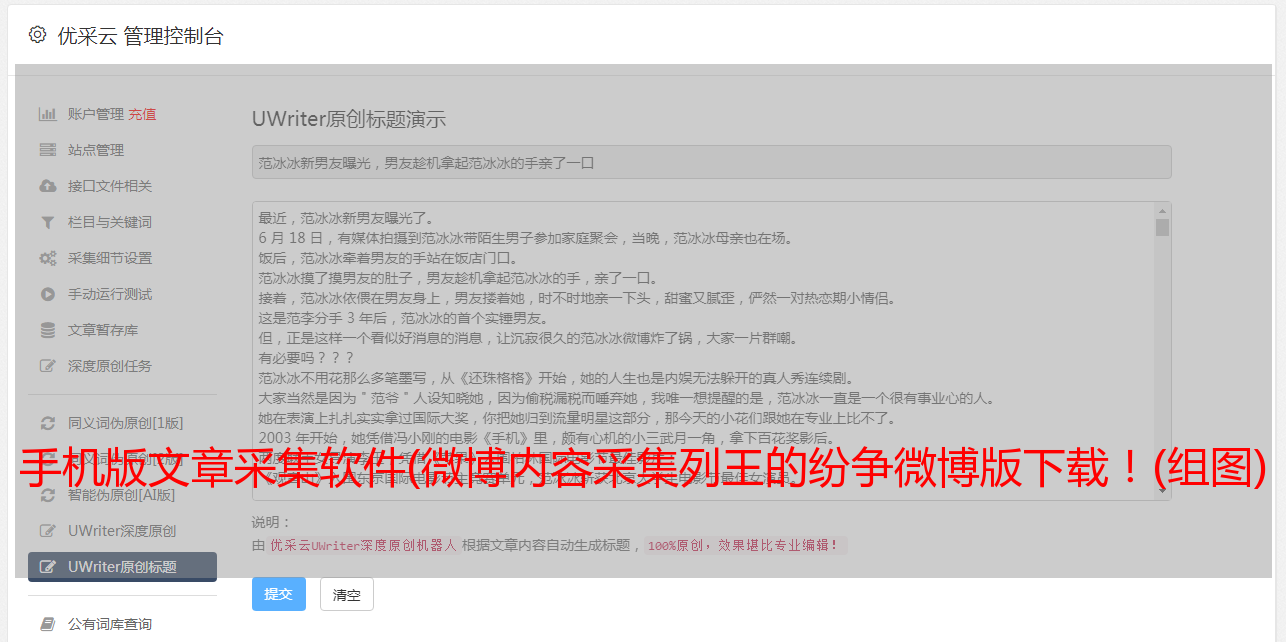Select the UWriter原创标题 sidebar item
The image size is (1286, 642).
(122, 567)
